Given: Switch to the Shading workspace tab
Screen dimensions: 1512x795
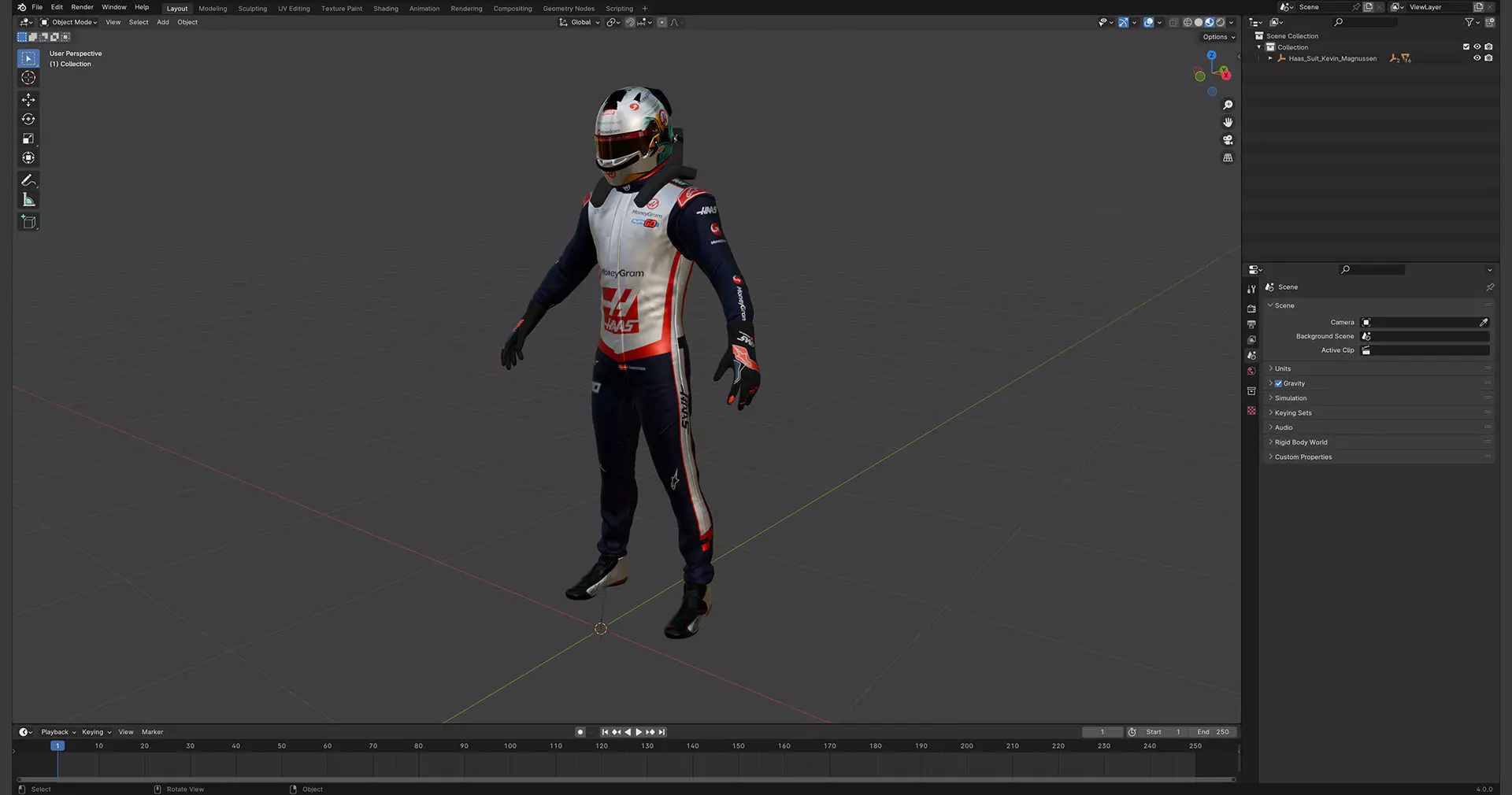Looking at the screenshot, I should (386, 9).
